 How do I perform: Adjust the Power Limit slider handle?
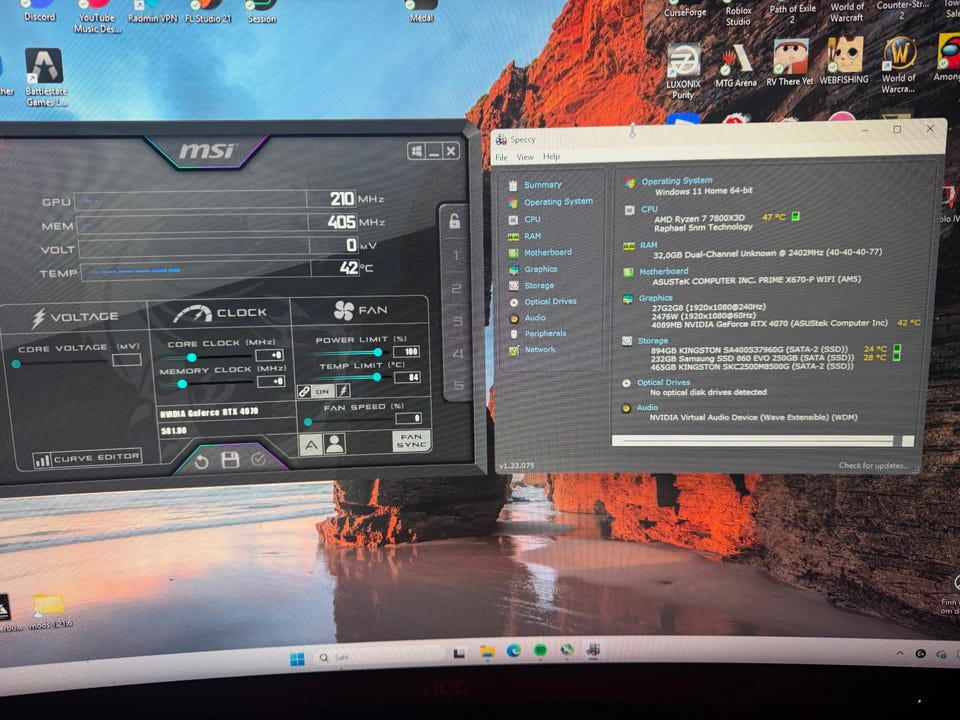tap(378, 352)
